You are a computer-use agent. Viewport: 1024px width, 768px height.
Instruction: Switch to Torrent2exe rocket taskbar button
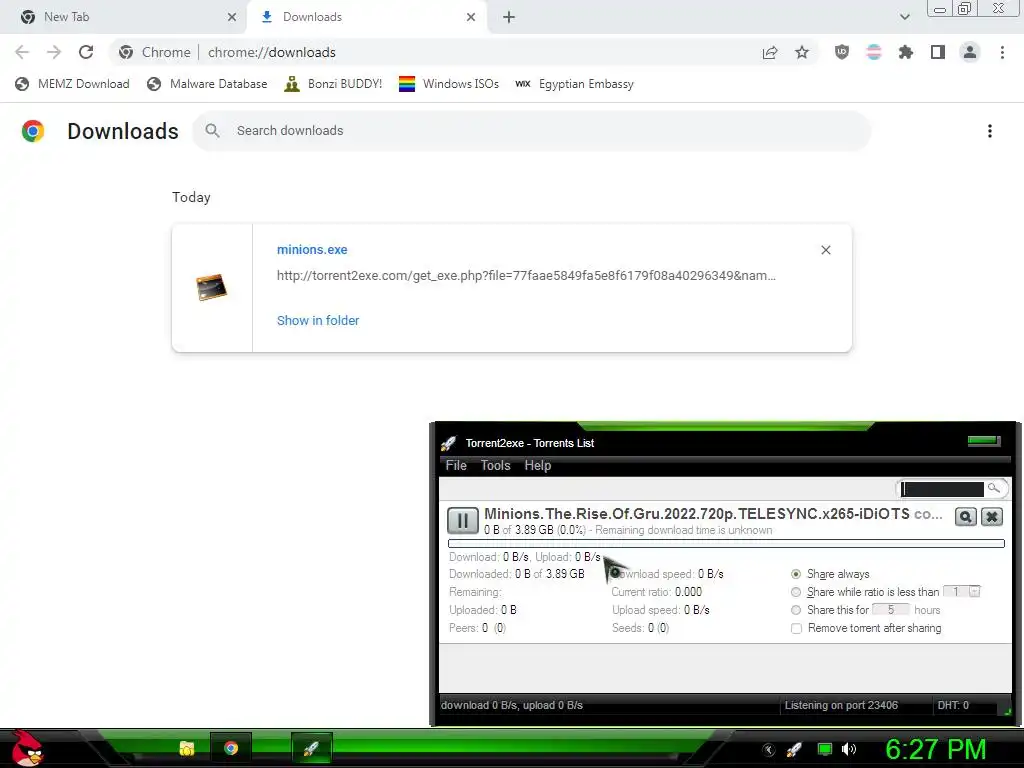point(312,748)
